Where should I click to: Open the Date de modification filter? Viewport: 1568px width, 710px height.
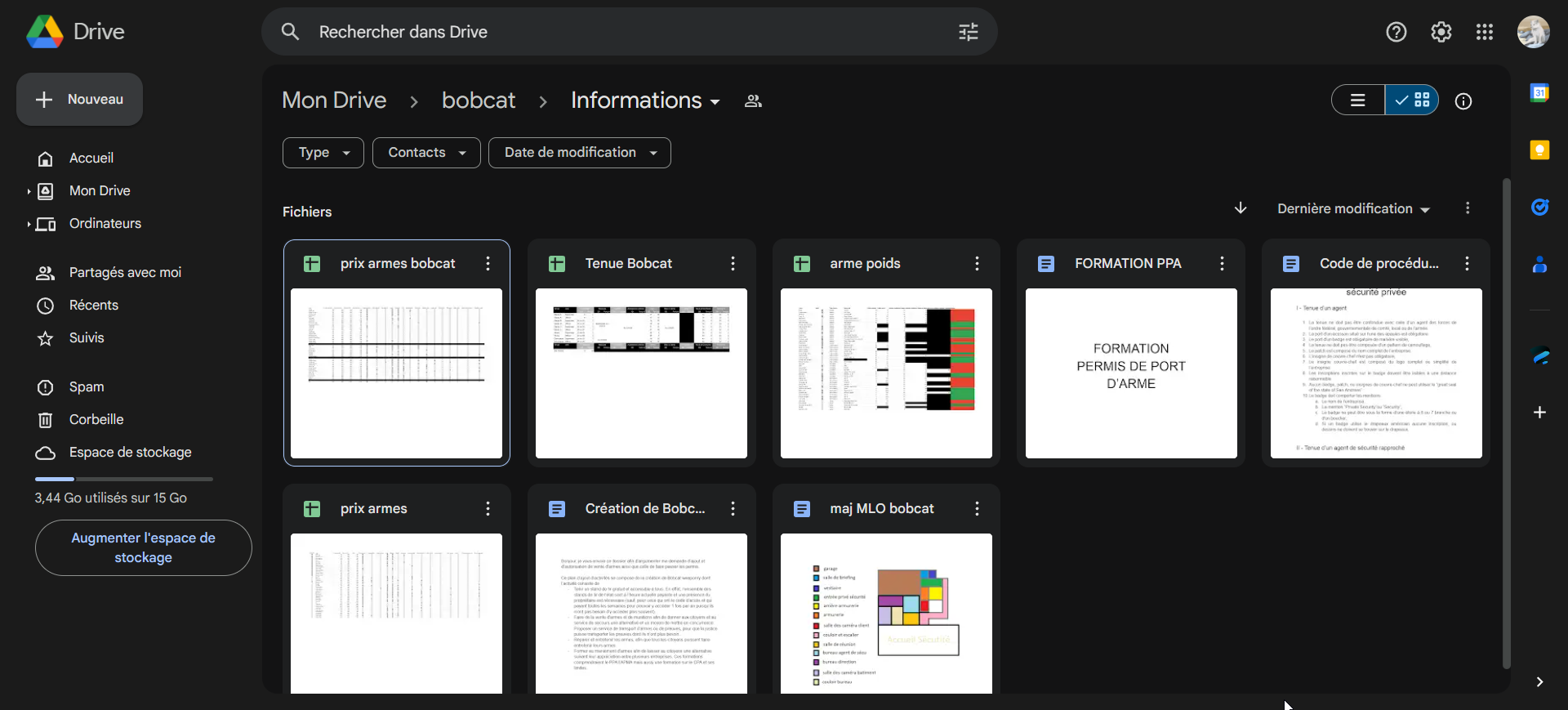[x=579, y=153]
